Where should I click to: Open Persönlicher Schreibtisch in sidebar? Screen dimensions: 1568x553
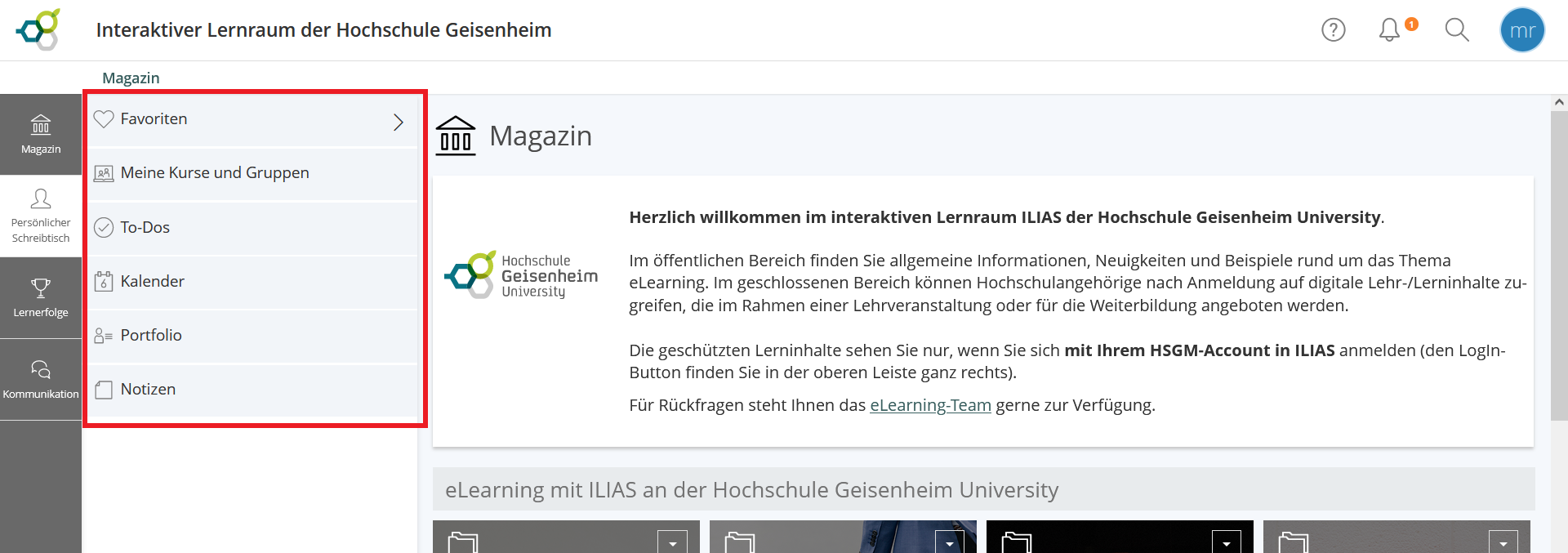point(41,216)
